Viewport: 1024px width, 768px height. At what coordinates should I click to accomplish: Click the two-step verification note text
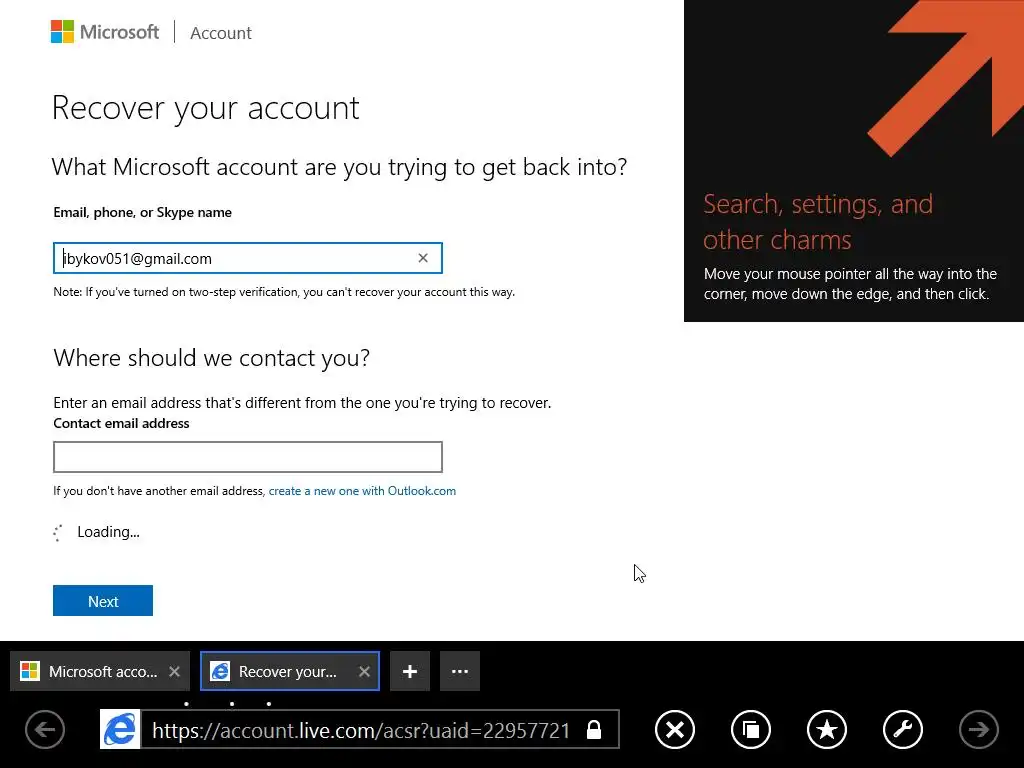point(284,292)
